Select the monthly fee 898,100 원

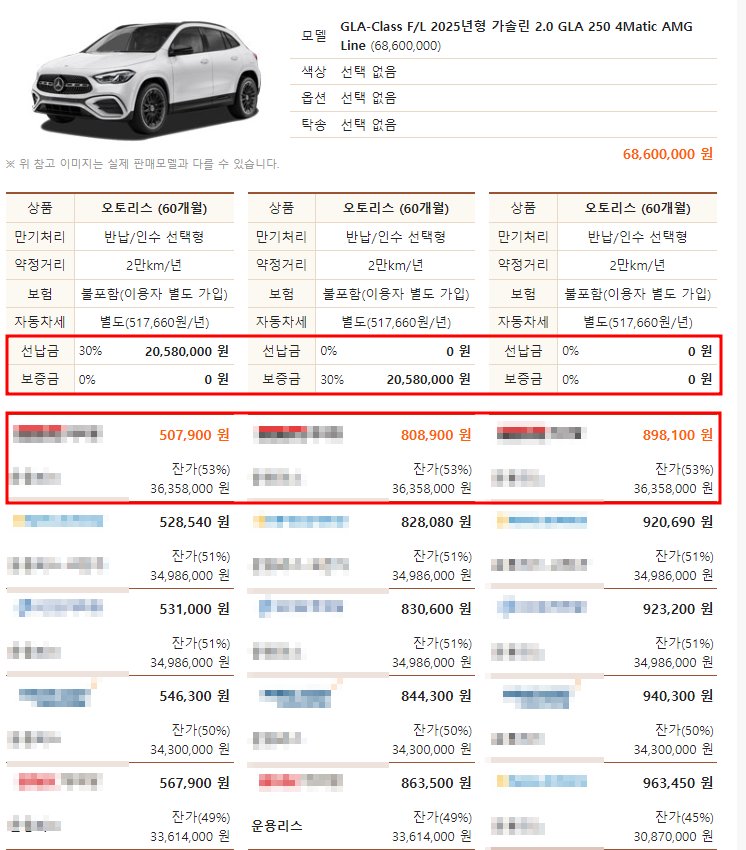point(678,435)
